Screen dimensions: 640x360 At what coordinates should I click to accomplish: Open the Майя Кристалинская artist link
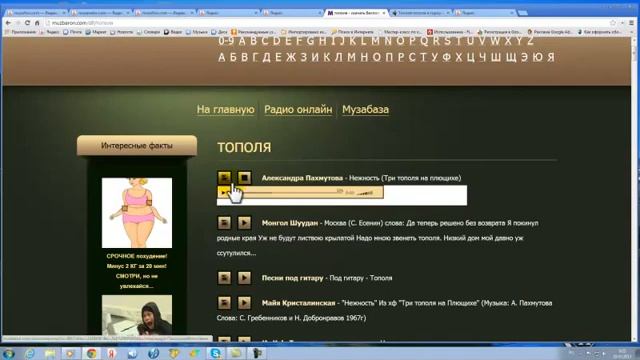pyautogui.click(x=298, y=303)
